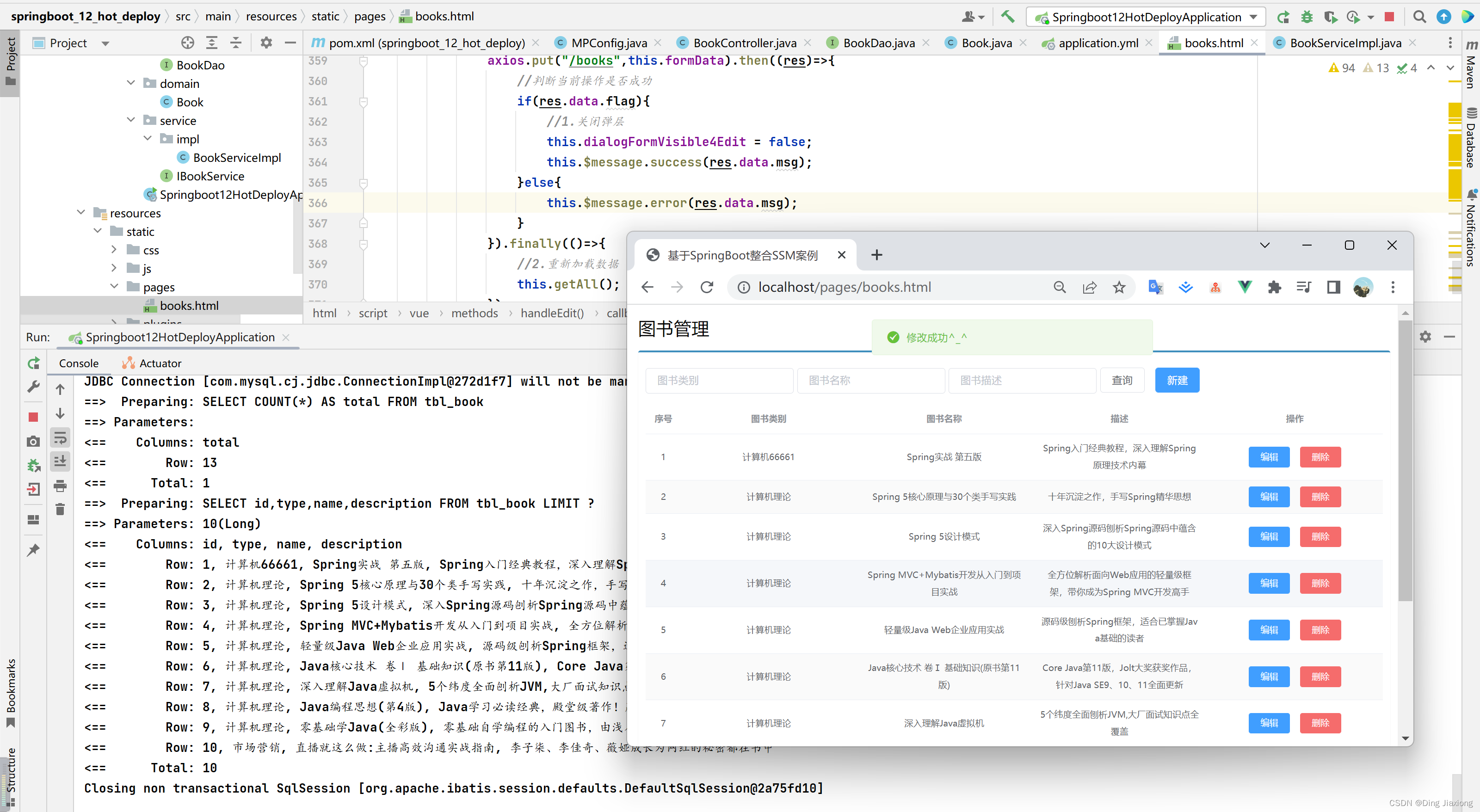Switch to the Actuator tab
Image resolution: width=1480 pixels, height=812 pixels.
[x=152, y=363]
